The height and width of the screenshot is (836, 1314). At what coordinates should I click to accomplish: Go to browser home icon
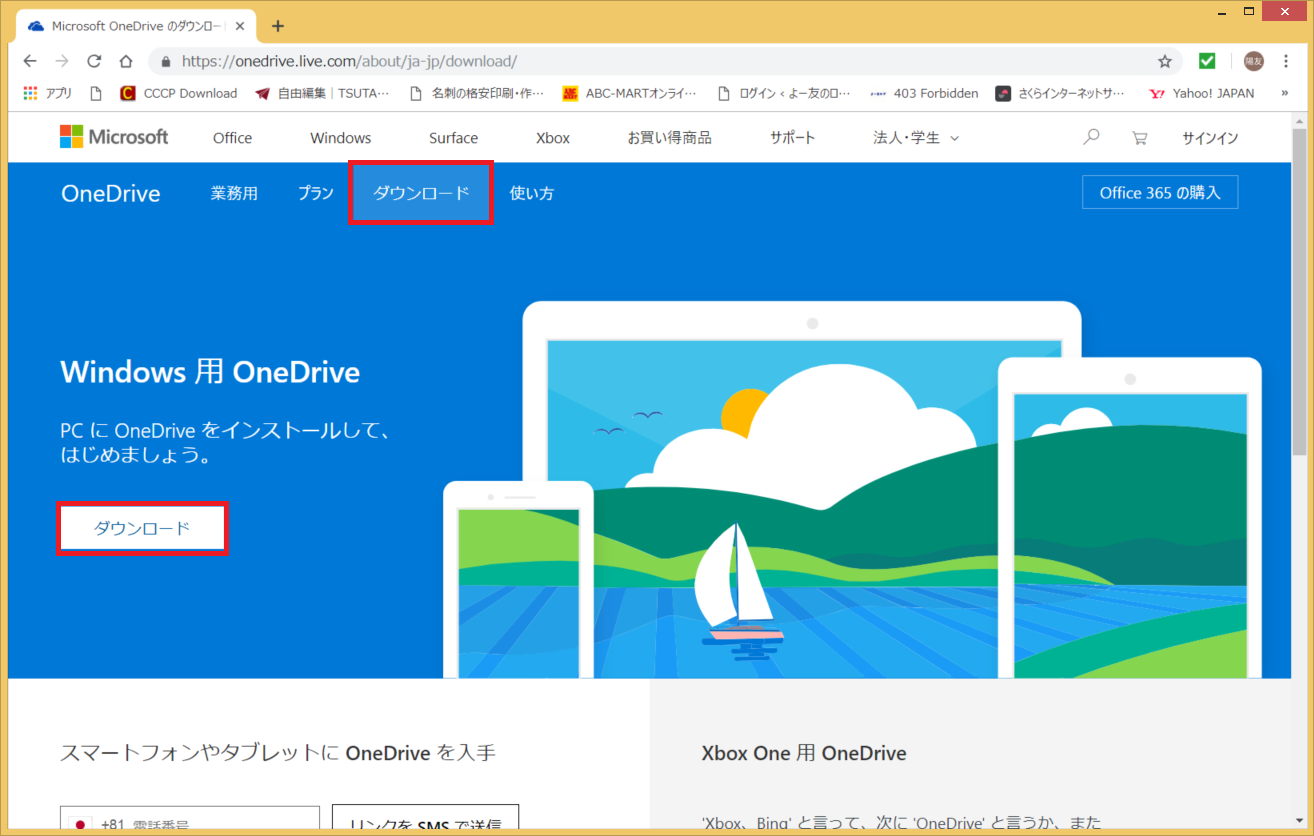click(x=126, y=61)
